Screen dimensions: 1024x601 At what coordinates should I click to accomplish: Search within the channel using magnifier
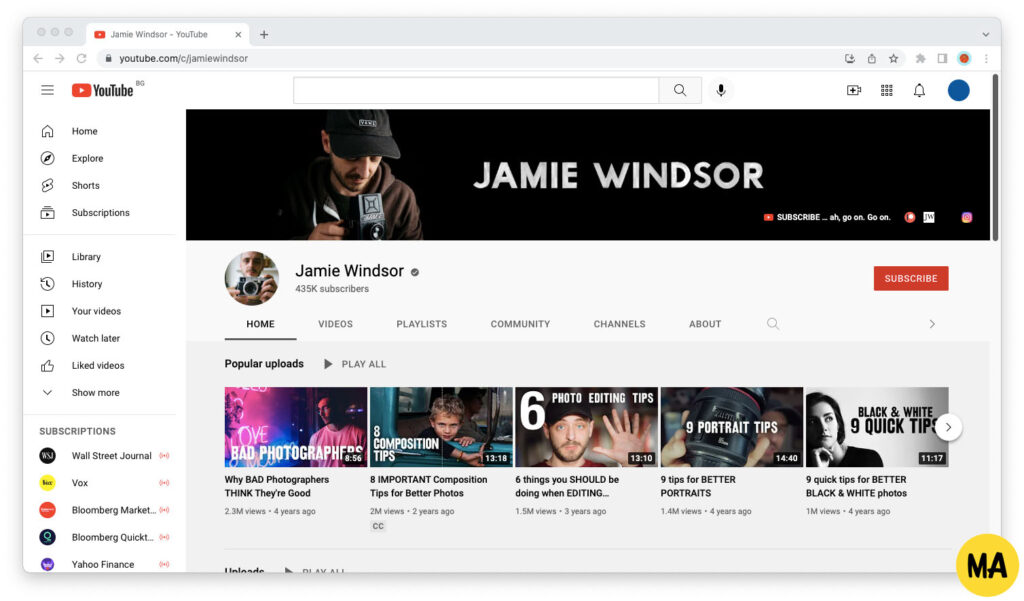pos(773,323)
